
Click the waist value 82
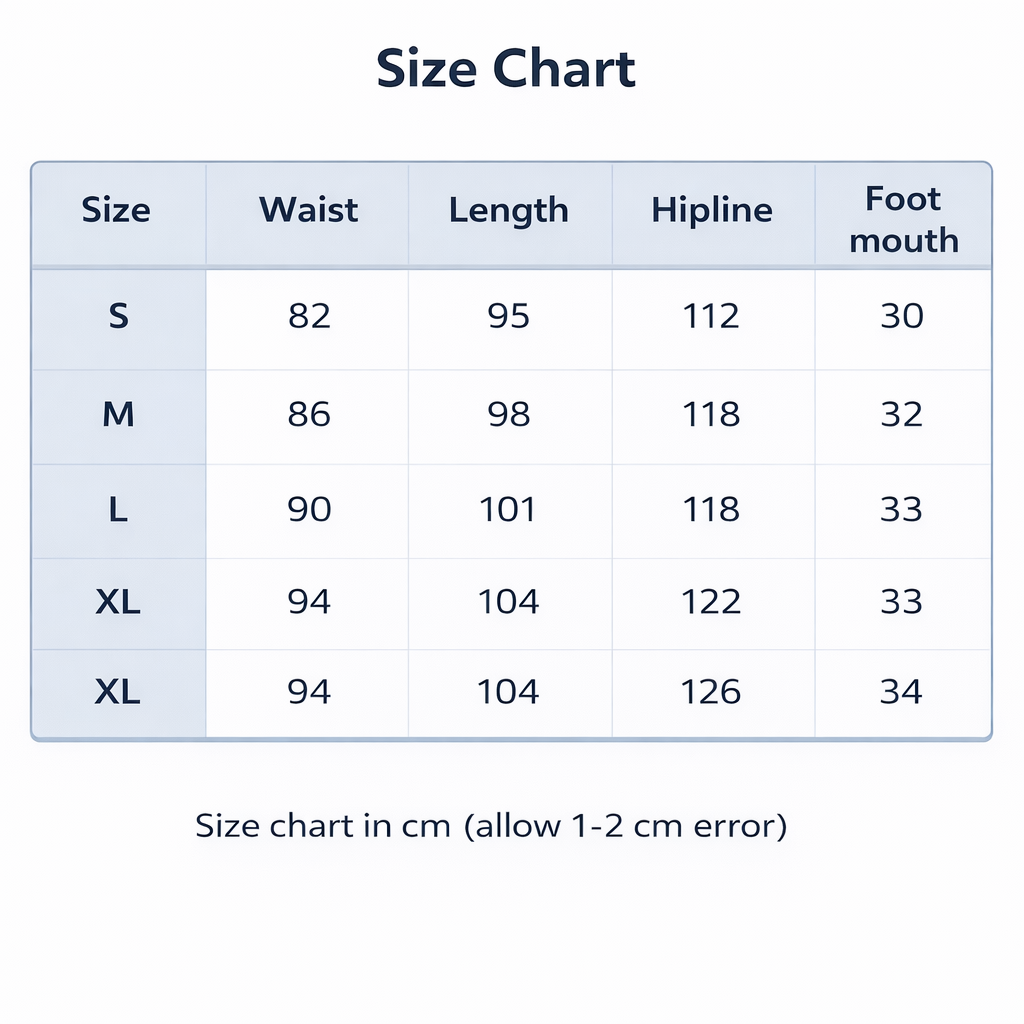pos(308,316)
